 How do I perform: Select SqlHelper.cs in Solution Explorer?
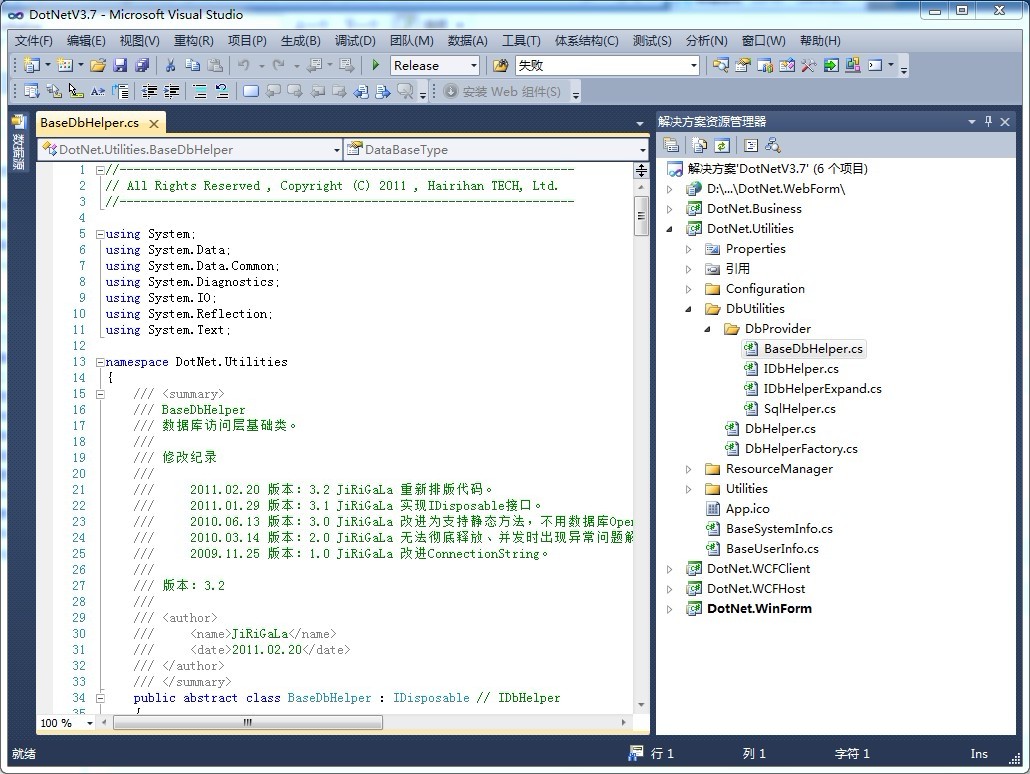point(799,409)
